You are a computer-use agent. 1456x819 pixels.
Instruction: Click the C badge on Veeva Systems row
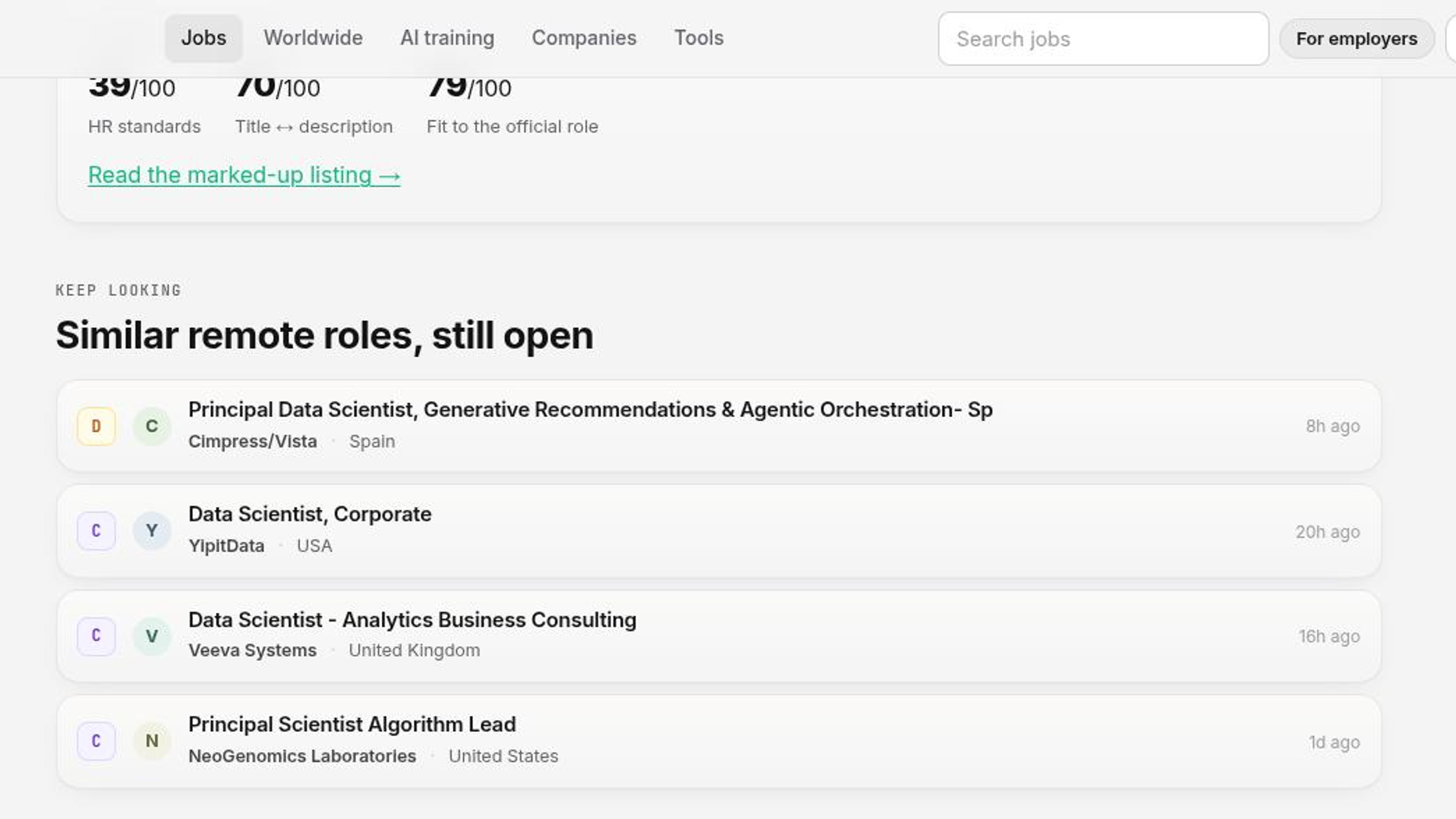96,636
